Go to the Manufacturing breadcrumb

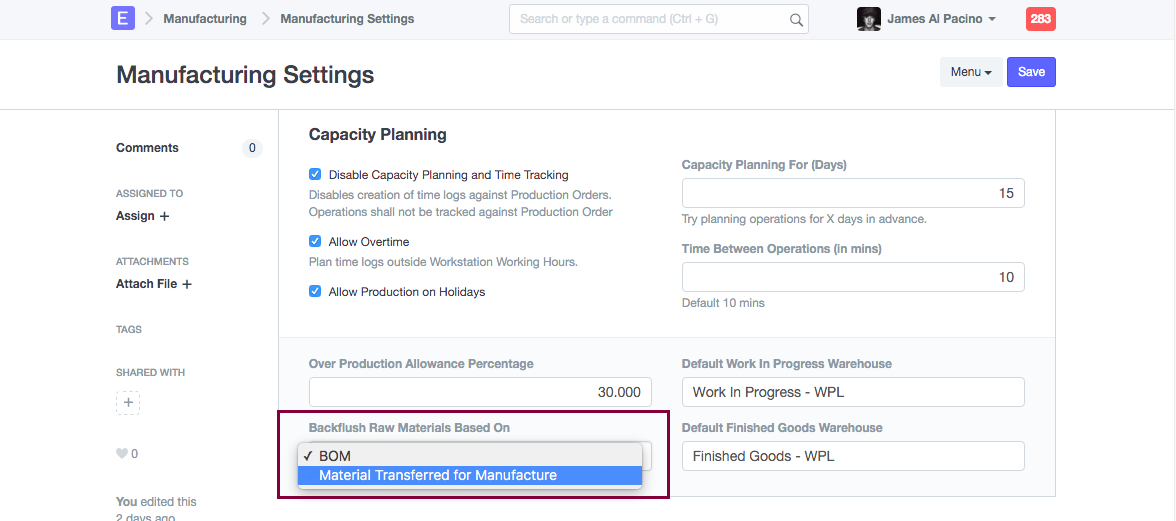[x=205, y=19]
